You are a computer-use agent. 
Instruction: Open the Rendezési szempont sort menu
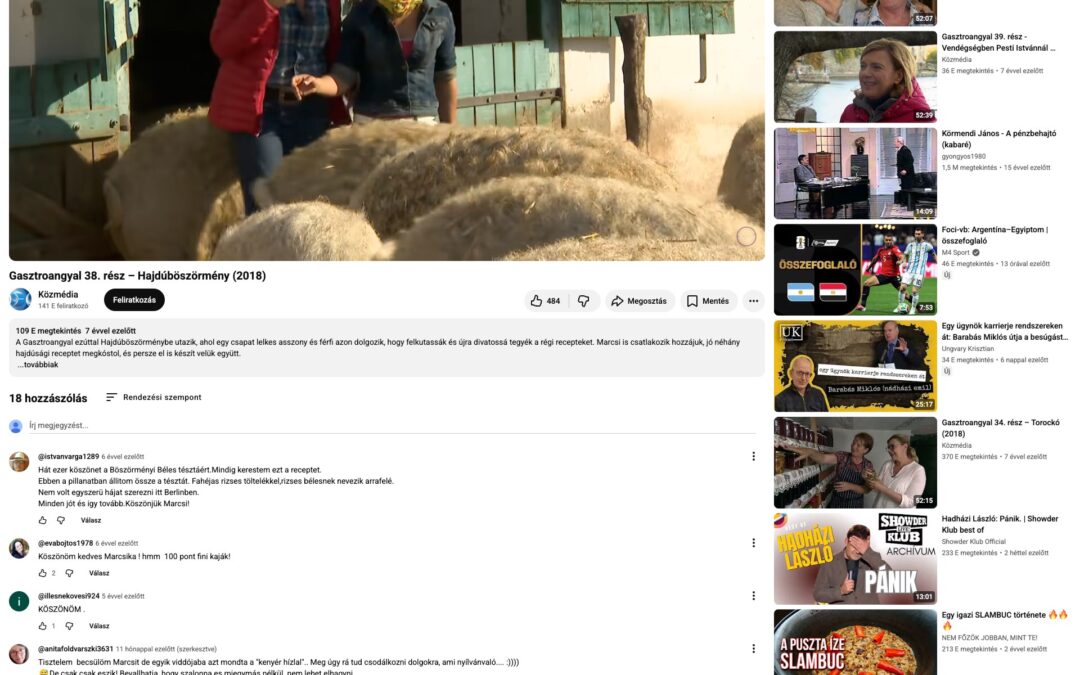(154, 397)
